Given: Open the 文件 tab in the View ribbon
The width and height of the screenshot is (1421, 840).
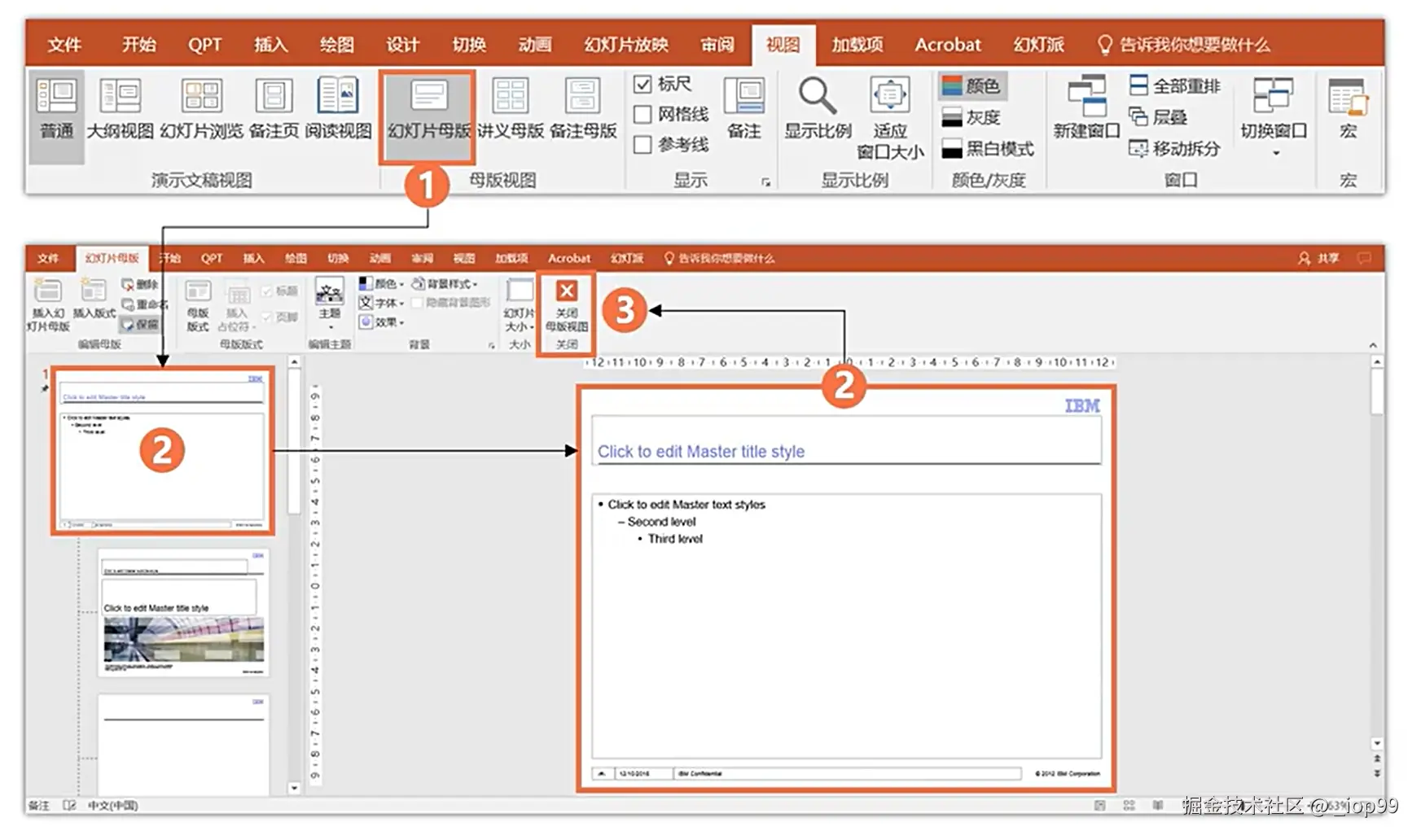Looking at the screenshot, I should click(64, 45).
